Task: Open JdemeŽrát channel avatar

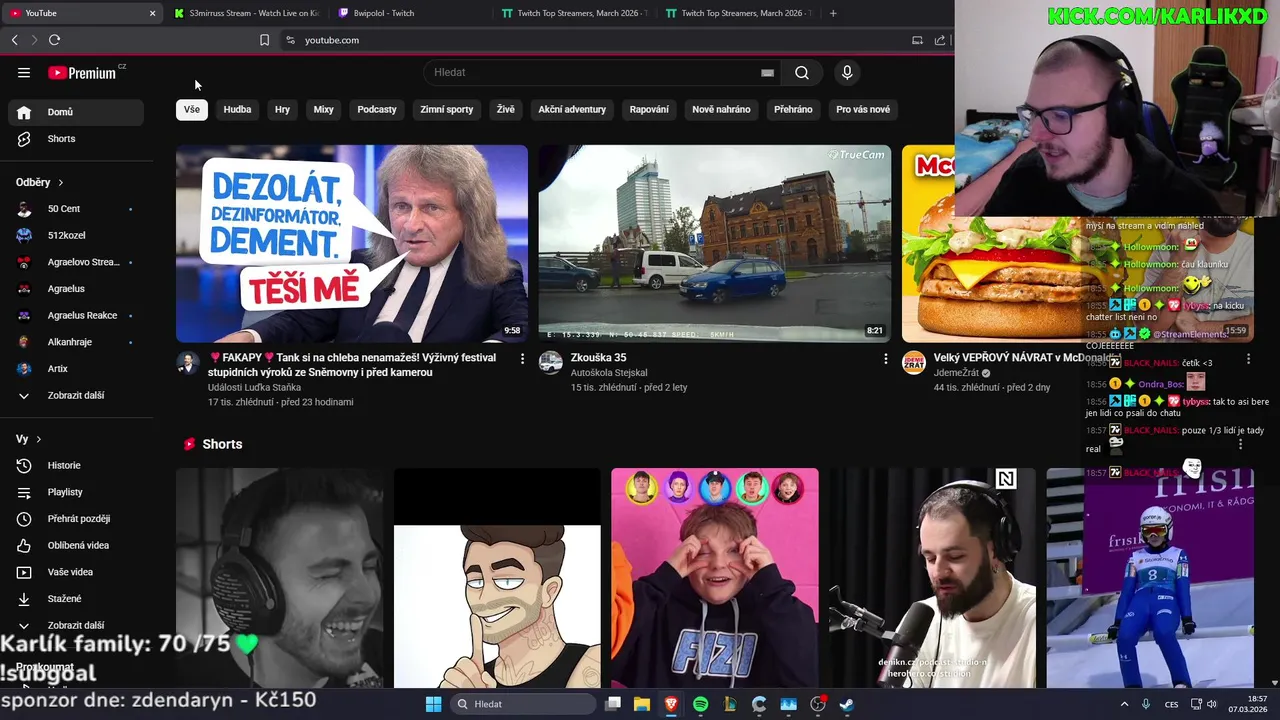Action: (914, 362)
